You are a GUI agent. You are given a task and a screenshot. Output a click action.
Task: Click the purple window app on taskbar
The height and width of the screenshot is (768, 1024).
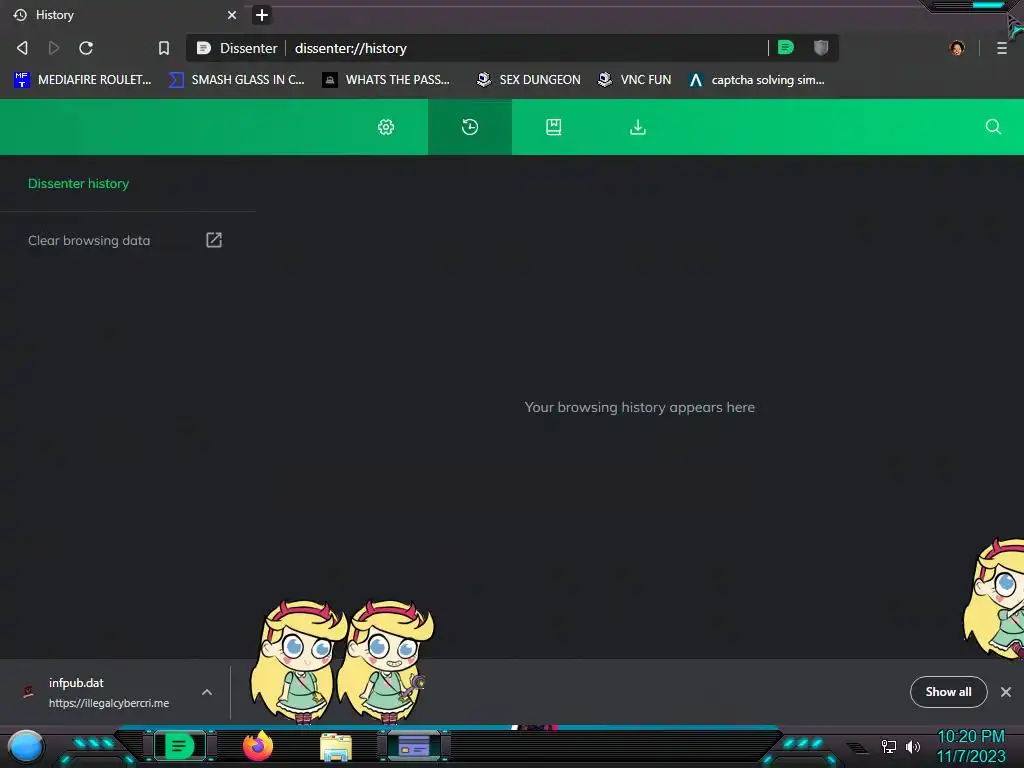point(414,746)
